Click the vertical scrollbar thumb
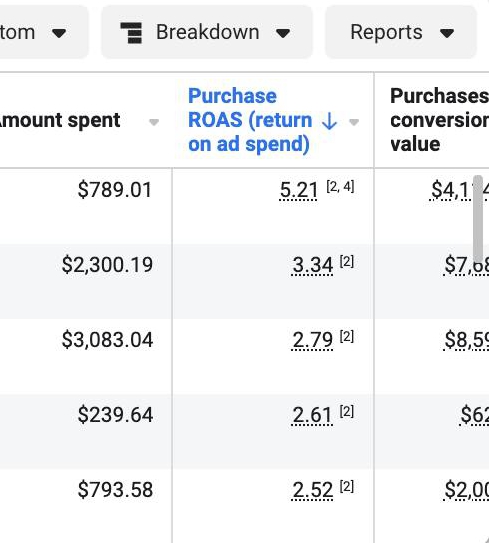The width and height of the screenshot is (489, 543). [x=478, y=219]
